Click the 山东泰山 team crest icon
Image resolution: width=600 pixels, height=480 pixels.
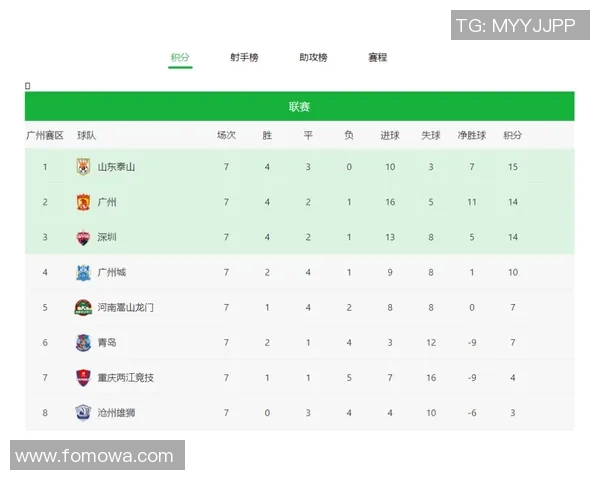click(83, 167)
